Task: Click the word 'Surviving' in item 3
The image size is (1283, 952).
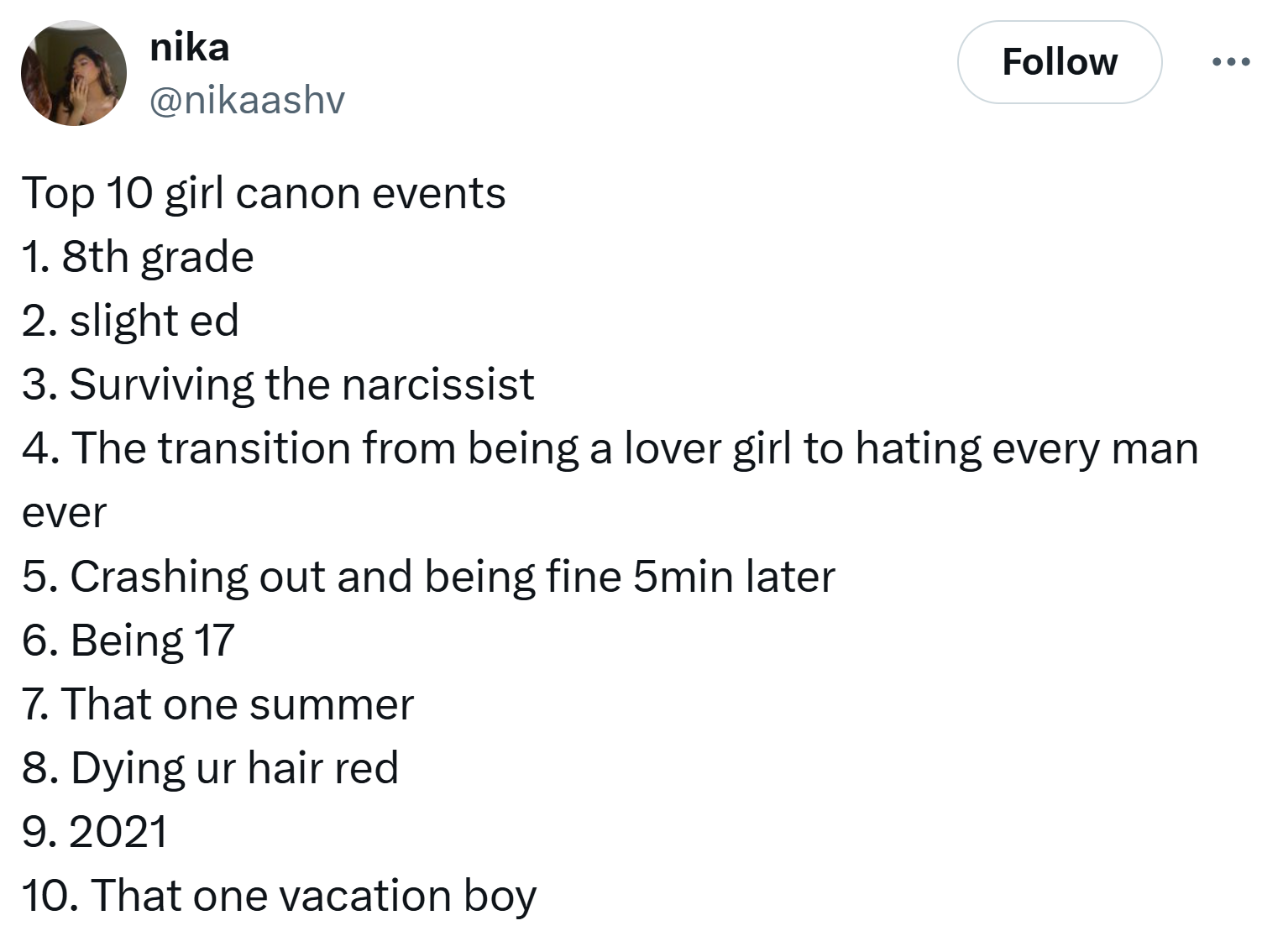Action: click(162, 385)
